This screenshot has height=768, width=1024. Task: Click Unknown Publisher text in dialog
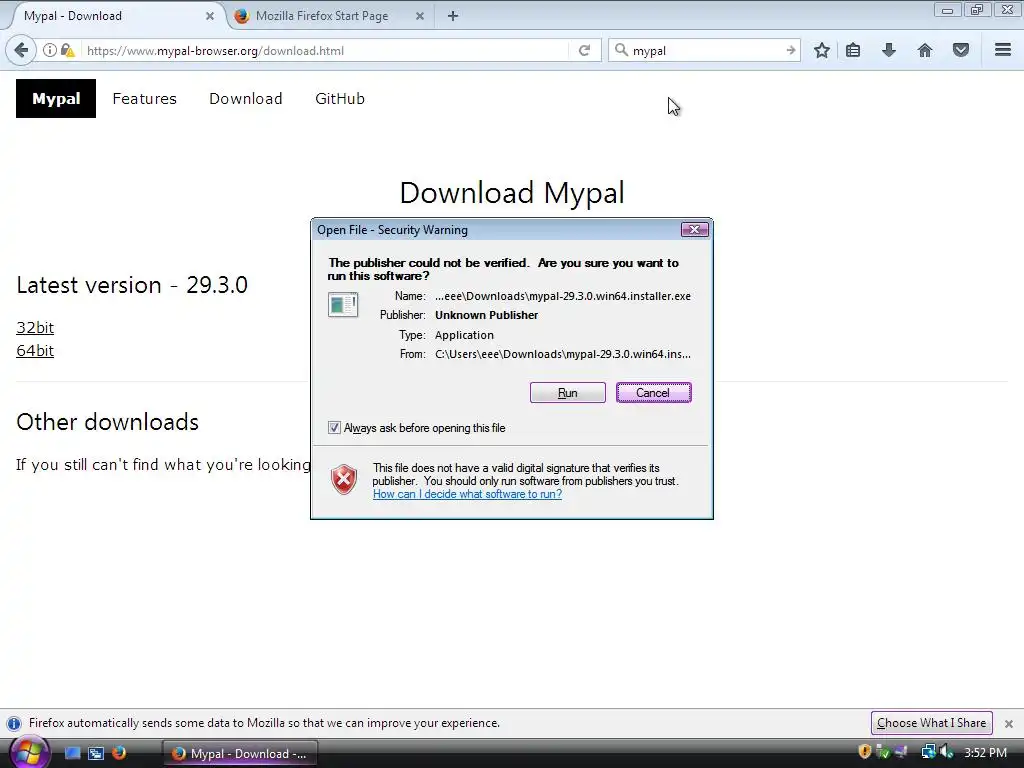487,315
